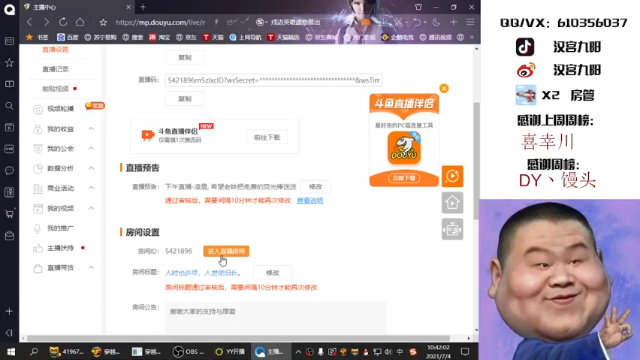Open Windows taskbar search
640x360 pixels.
[x=34, y=351]
